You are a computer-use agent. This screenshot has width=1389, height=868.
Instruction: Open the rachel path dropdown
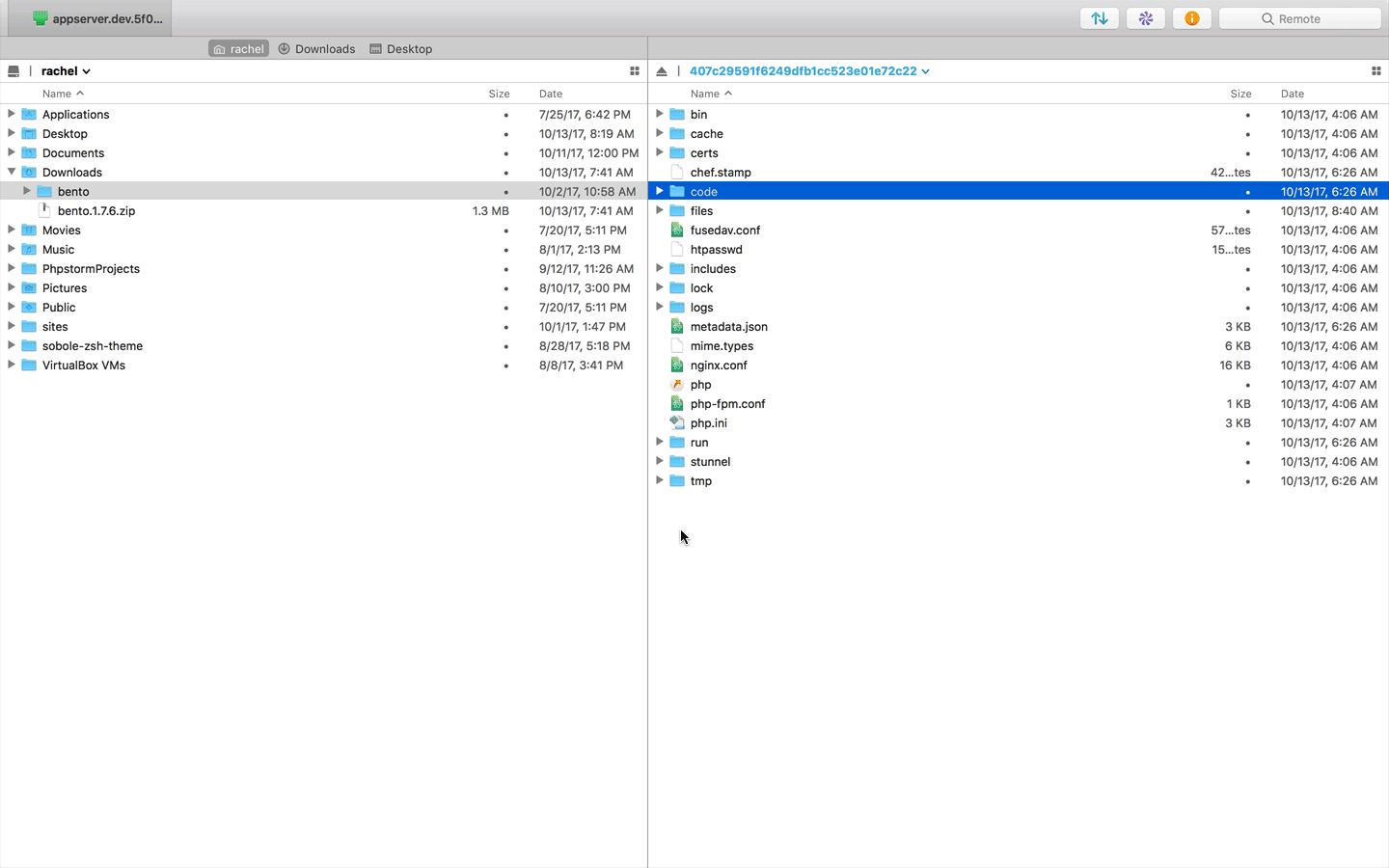tap(86, 70)
